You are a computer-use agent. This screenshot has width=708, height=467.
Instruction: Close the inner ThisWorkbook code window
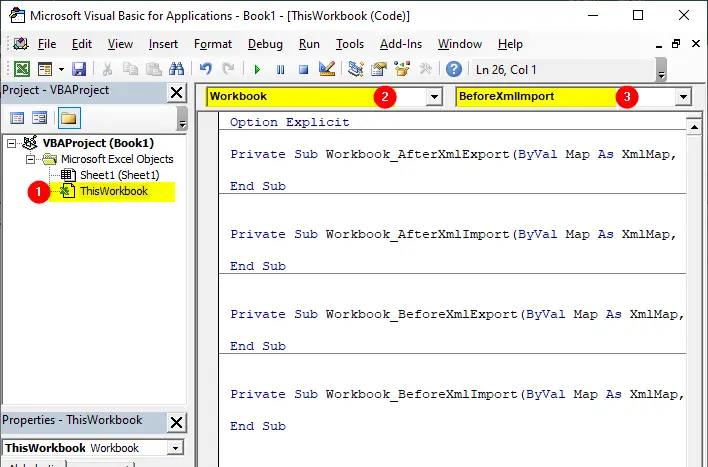click(x=696, y=44)
